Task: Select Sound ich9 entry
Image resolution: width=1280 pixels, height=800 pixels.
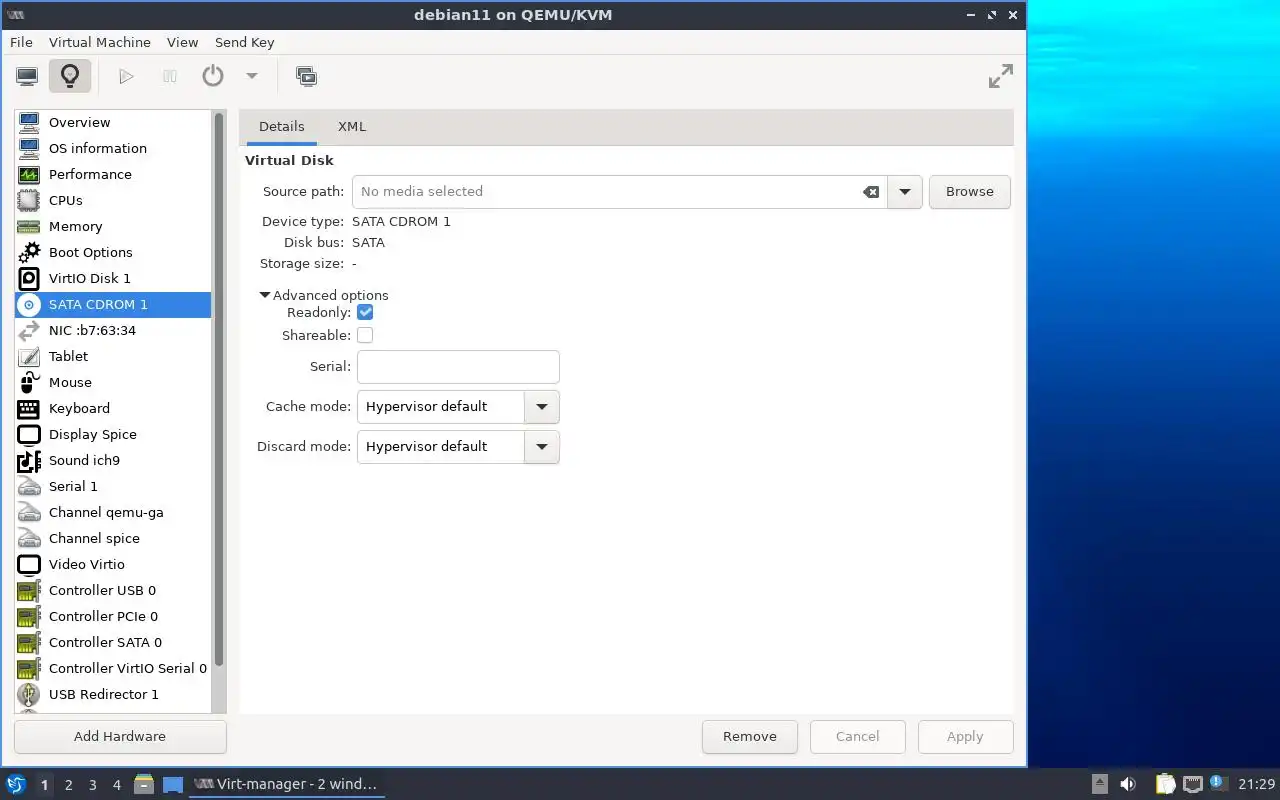Action: pyautogui.click(x=113, y=460)
